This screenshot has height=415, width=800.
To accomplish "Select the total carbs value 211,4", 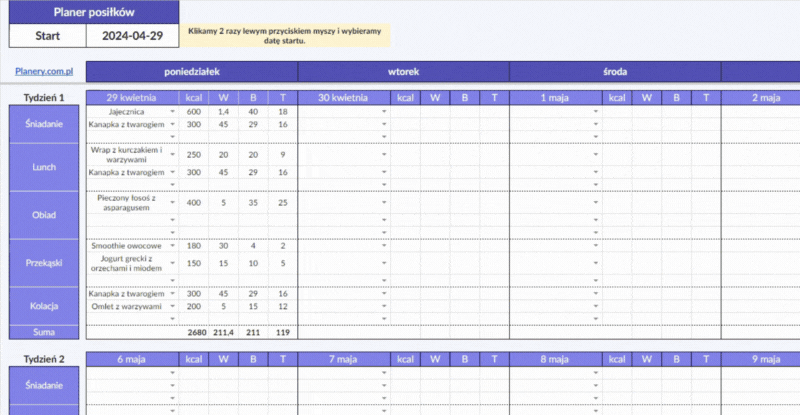I will pos(223,332).
